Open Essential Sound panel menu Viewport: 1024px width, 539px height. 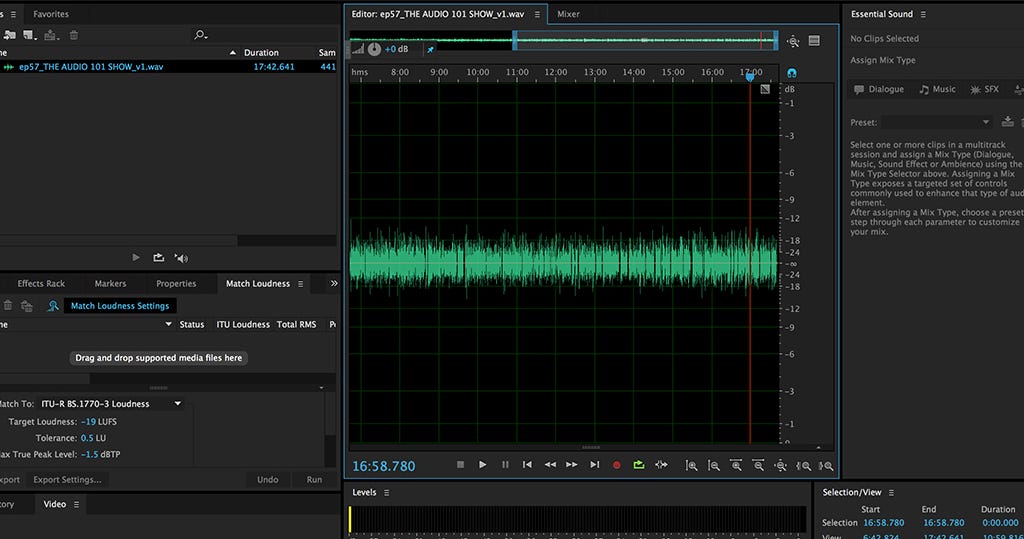[x=923, y=14]
